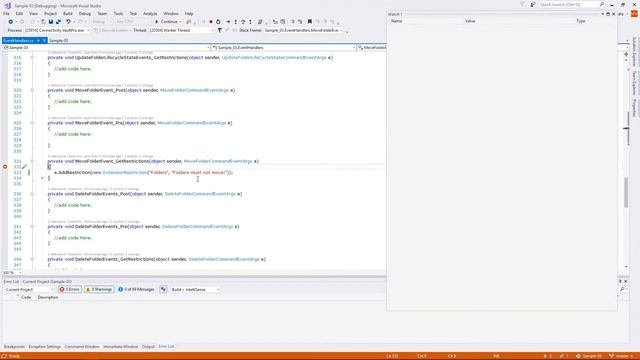Switch to the Exception Settings tab
The height and width of the screenshot is (360, 640).
tap(44, 347)
